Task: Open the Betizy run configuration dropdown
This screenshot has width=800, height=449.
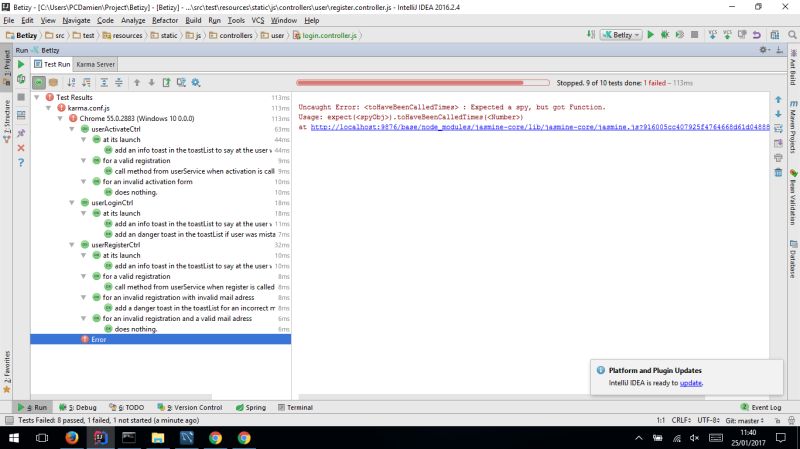Action: [x=620, y=35]
